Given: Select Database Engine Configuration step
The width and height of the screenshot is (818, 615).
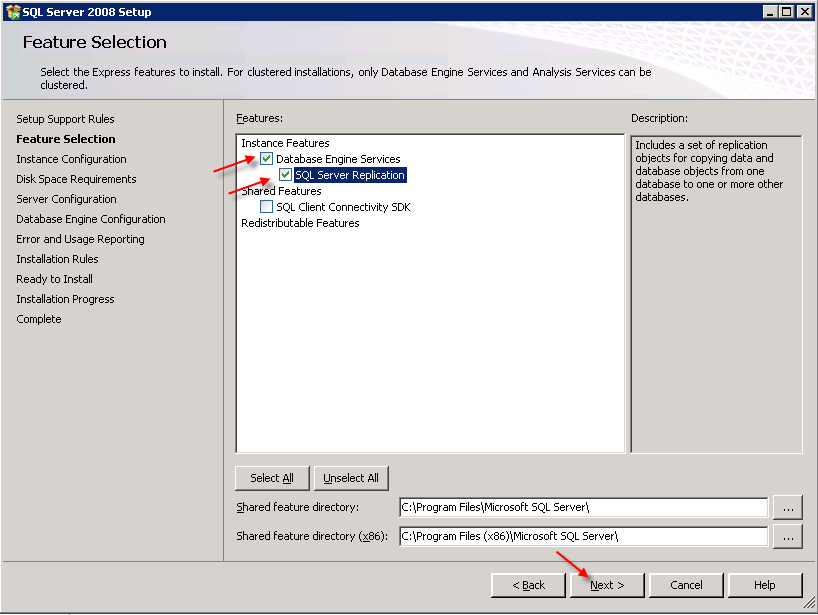Looking at the screenshot, I should click(x=91, y=219).
